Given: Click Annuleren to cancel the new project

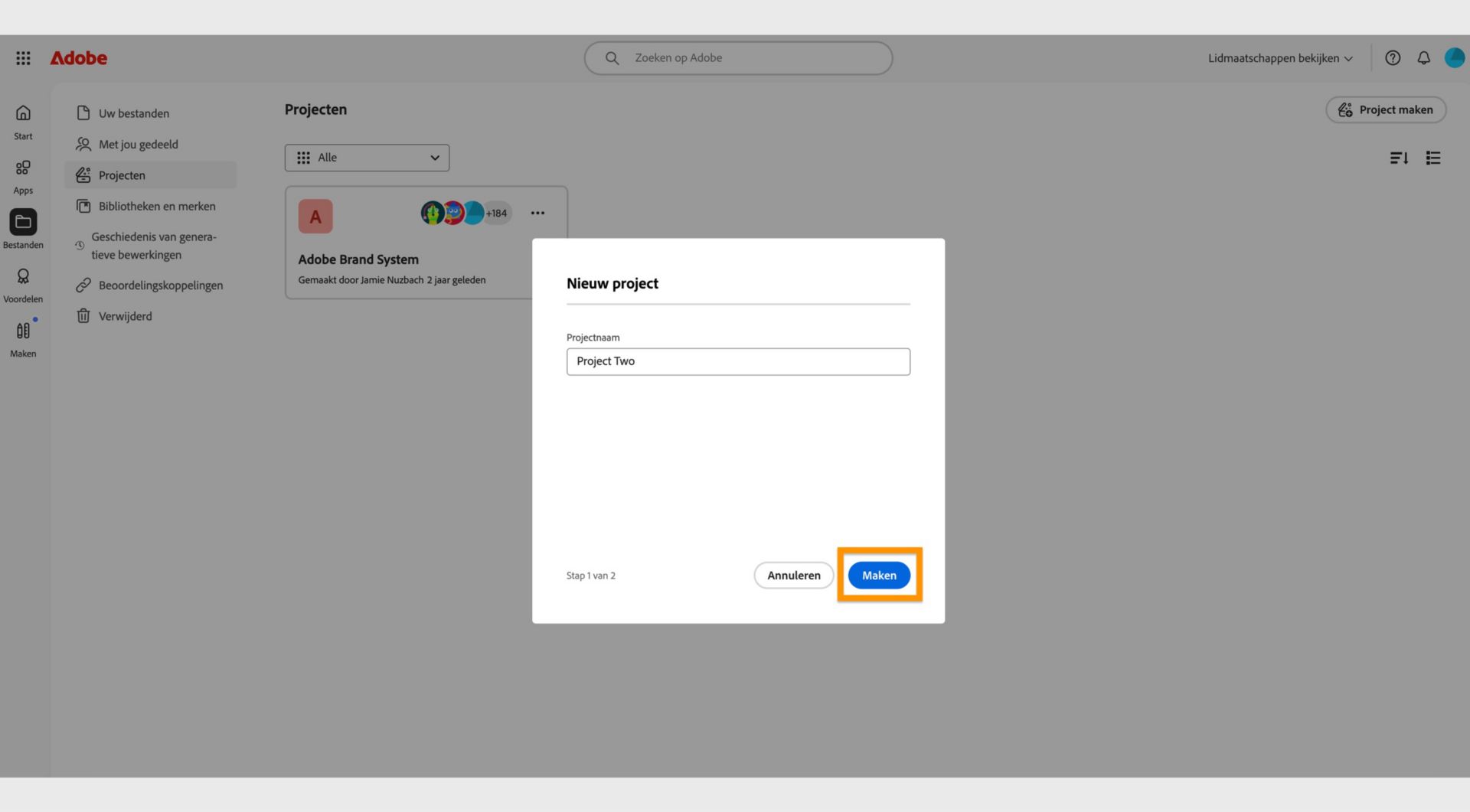Looking at the screenshot, I should click(x=793, y=576).
